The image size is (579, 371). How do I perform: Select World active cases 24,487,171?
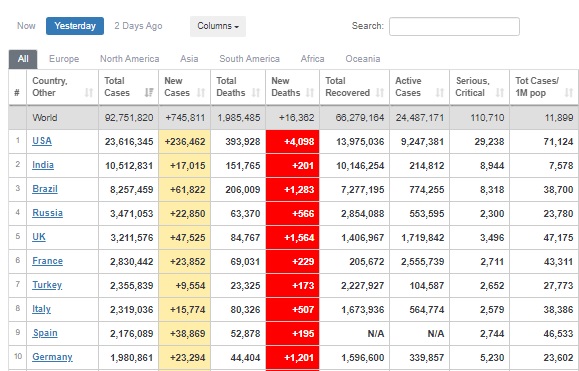pos(419,118)
